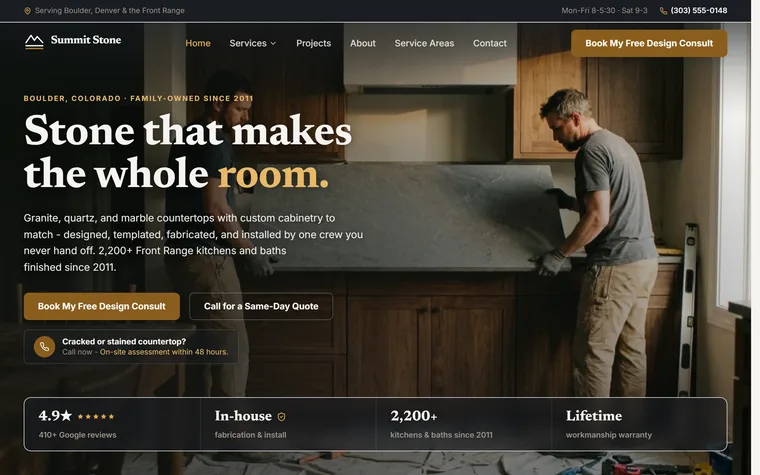The image size is (760, 475).
Task: Click the Boulder, Colorado · Family-Owned Since 2011 tagline
Action: (x=139, y=98)
